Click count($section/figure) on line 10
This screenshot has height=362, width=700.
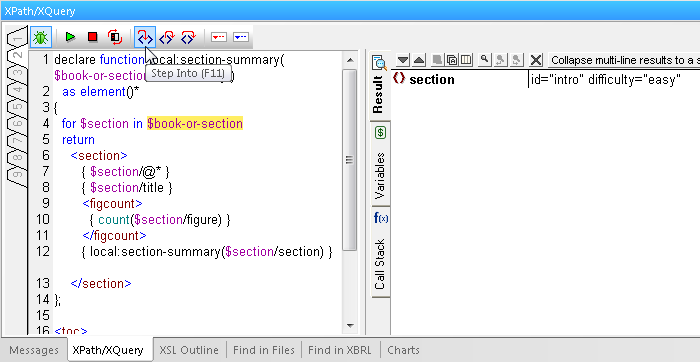coord(160,220)
